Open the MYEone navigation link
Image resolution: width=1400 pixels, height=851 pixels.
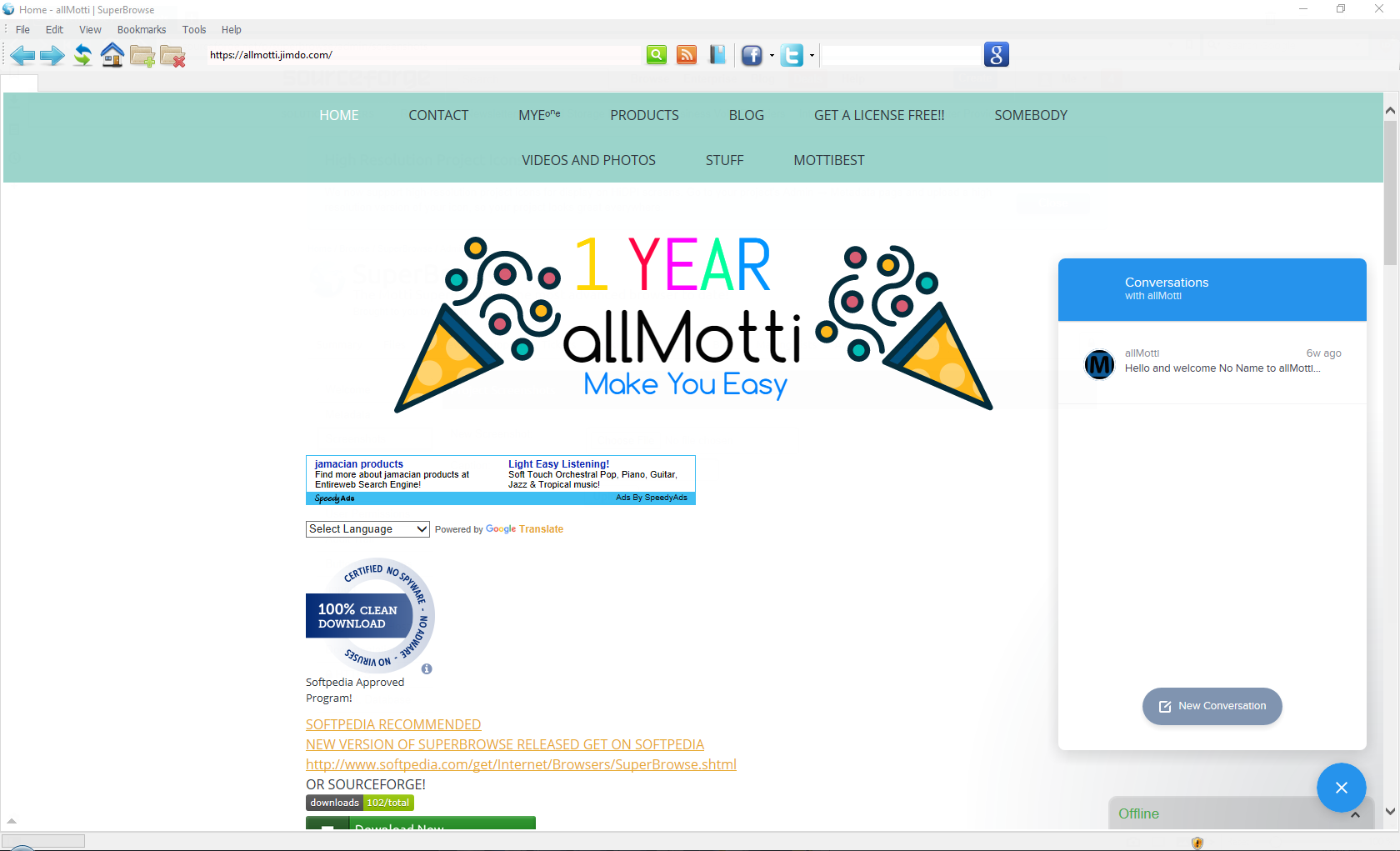click(x=539, y=115)
